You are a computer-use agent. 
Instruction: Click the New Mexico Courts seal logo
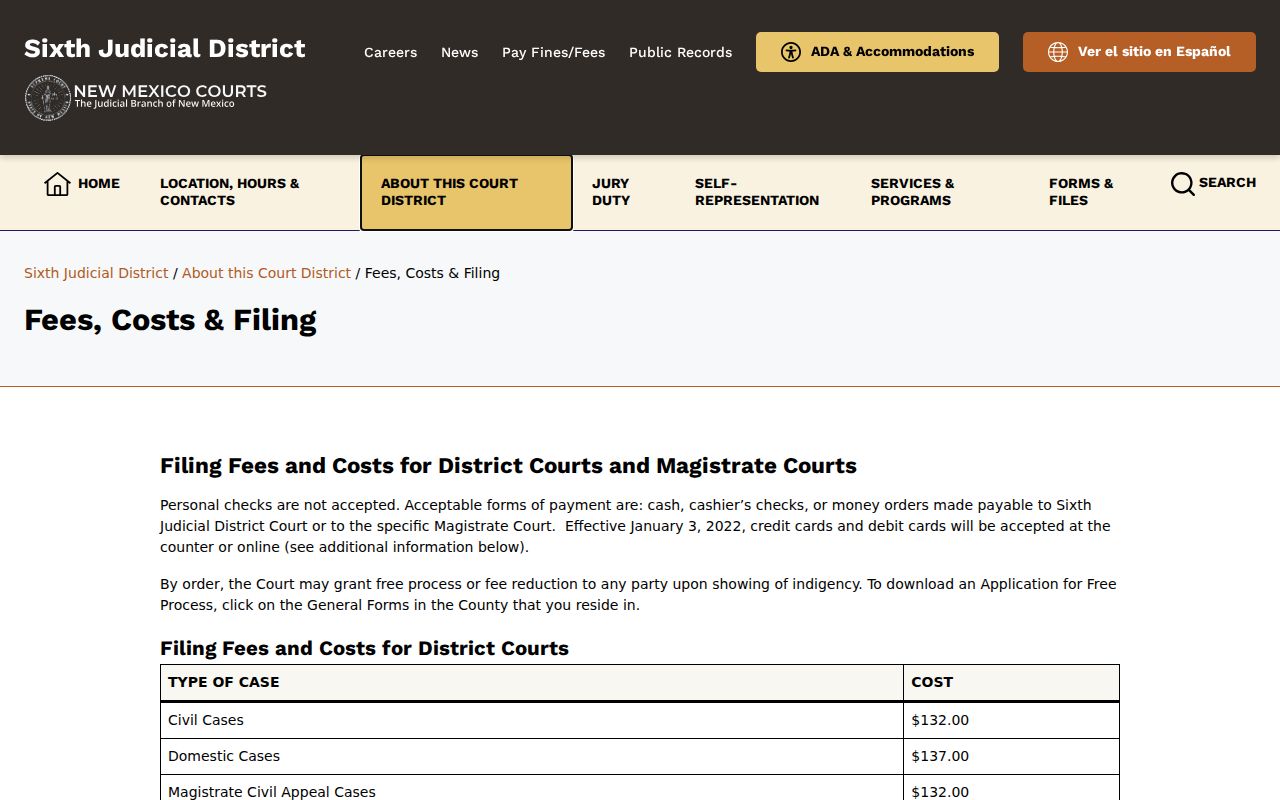tap(47, 98)
